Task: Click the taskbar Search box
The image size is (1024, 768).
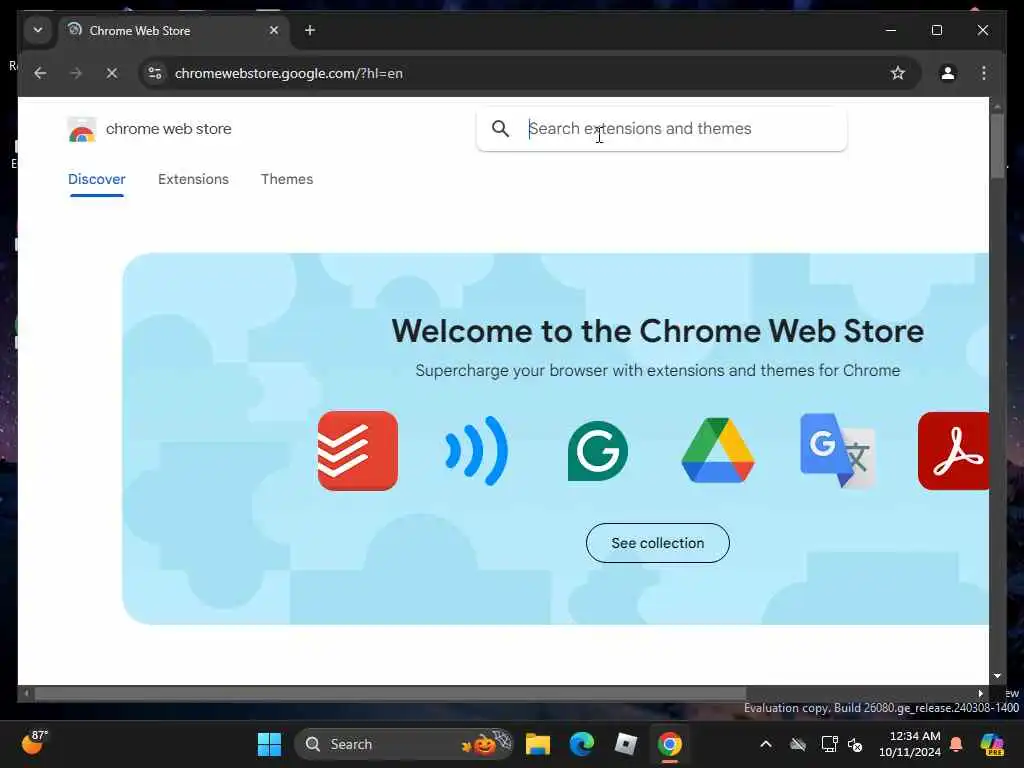Action: point(404,744)
